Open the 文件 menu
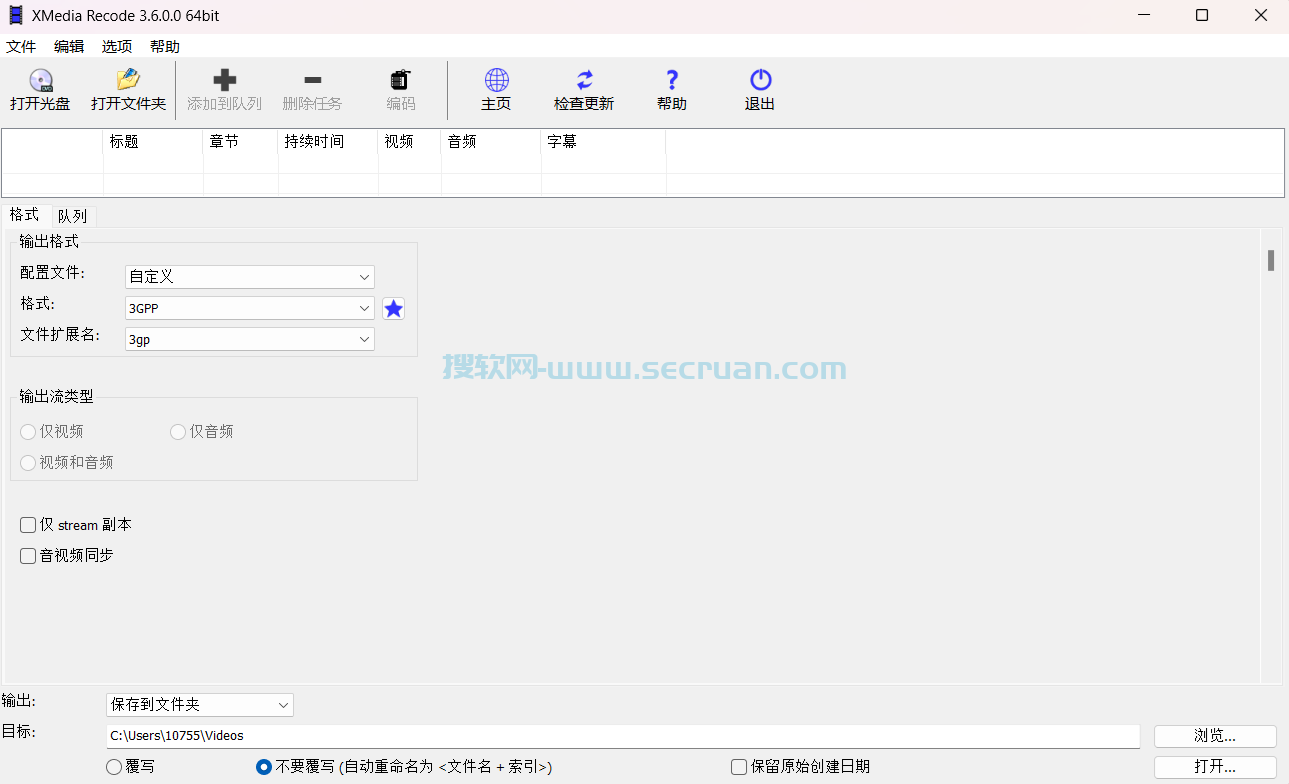This screenshot has width=1289, height=784. tap(21, 46)
